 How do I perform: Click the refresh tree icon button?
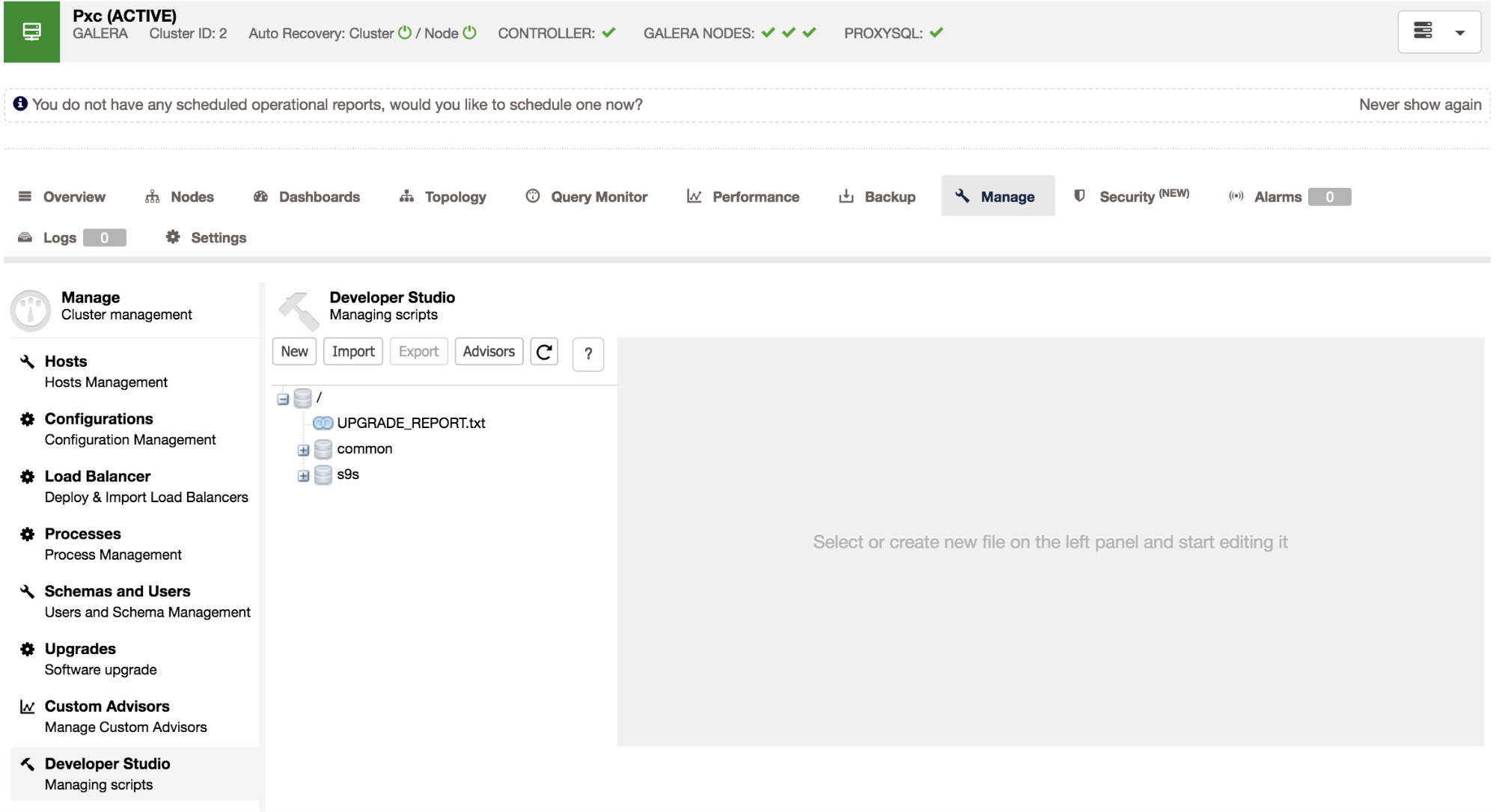point(544,352)
